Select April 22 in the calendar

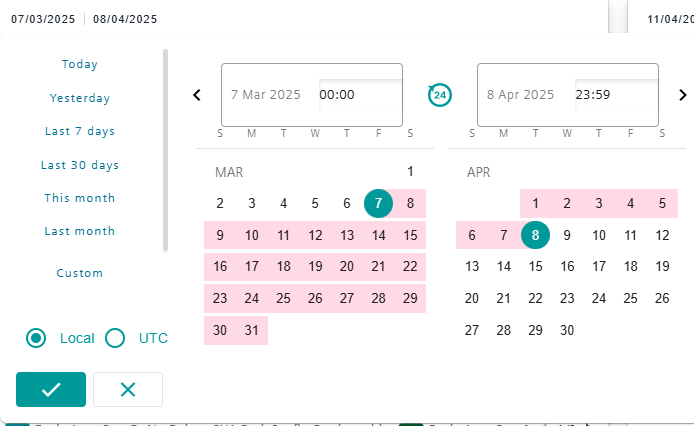(x=535, y=298)
